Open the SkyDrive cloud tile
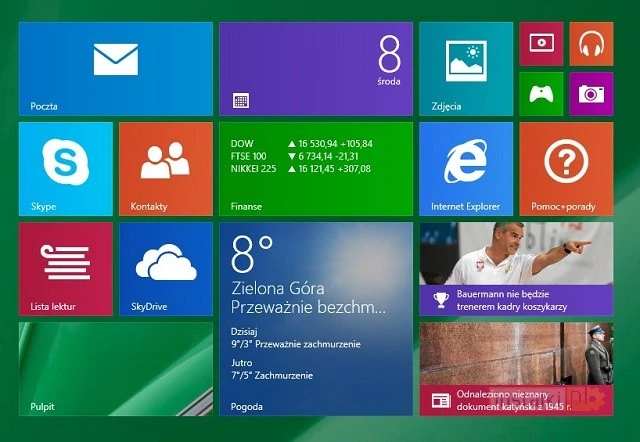Screen dimensions: 640x442 165,268
